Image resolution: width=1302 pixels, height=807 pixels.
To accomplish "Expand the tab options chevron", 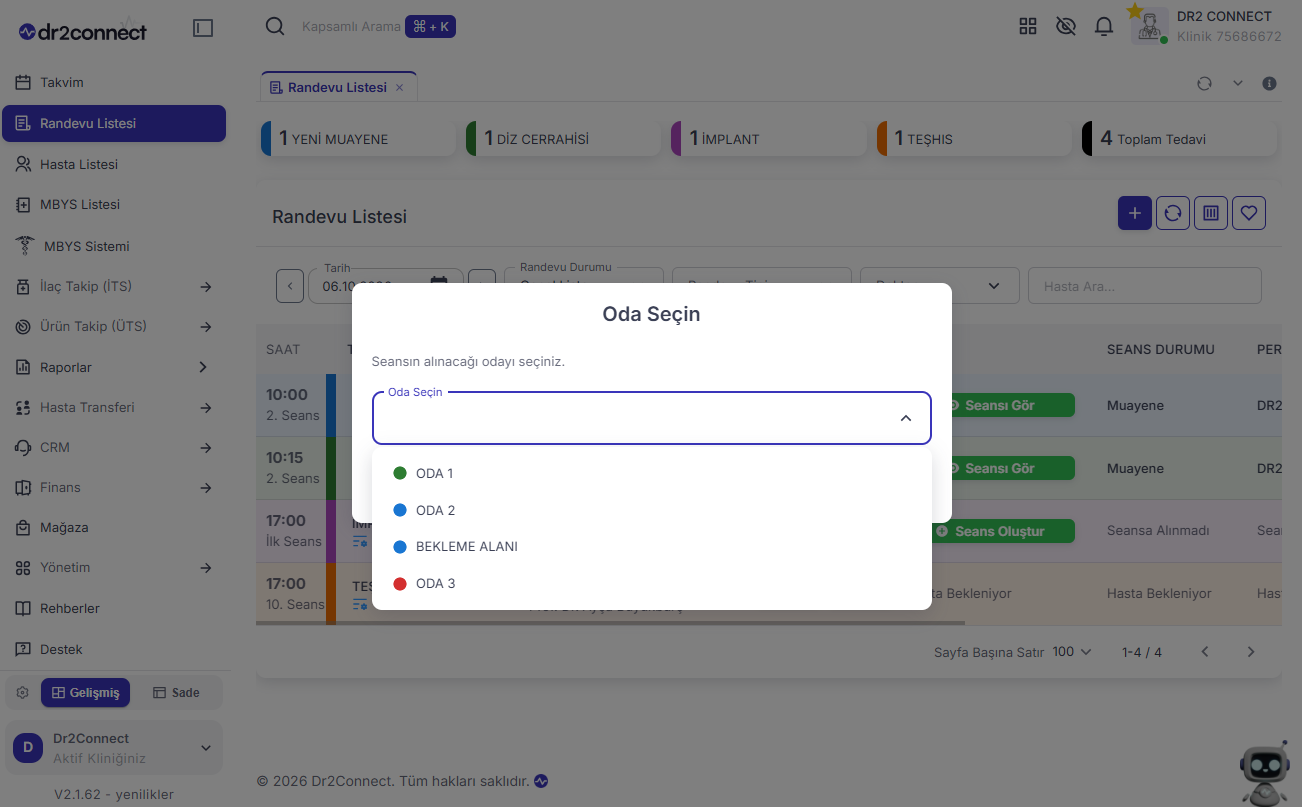I will (x=1238, y=84).
